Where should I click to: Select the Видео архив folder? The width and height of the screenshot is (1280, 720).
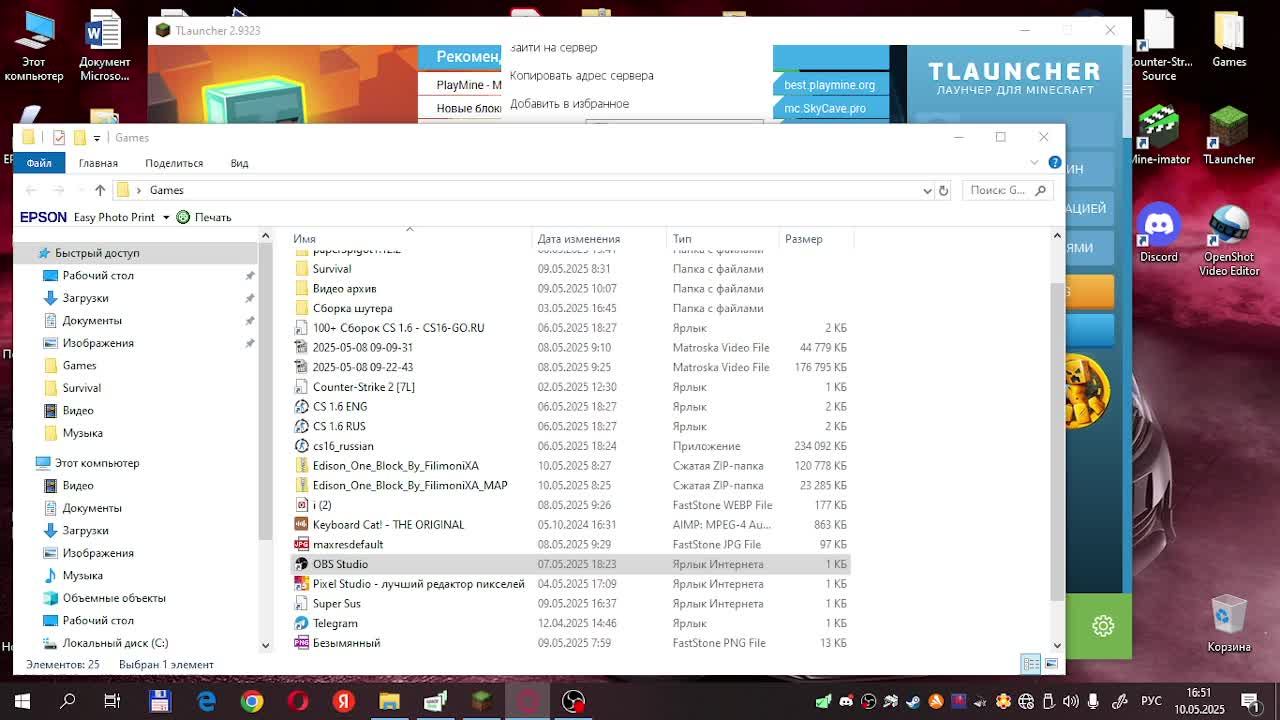(x=344, y=289)
